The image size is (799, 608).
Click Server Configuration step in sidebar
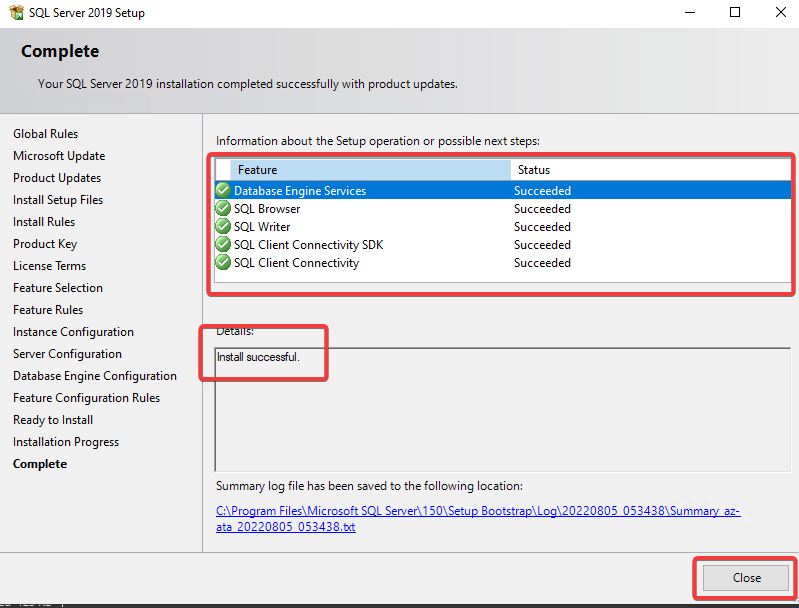tap(67, 354)
